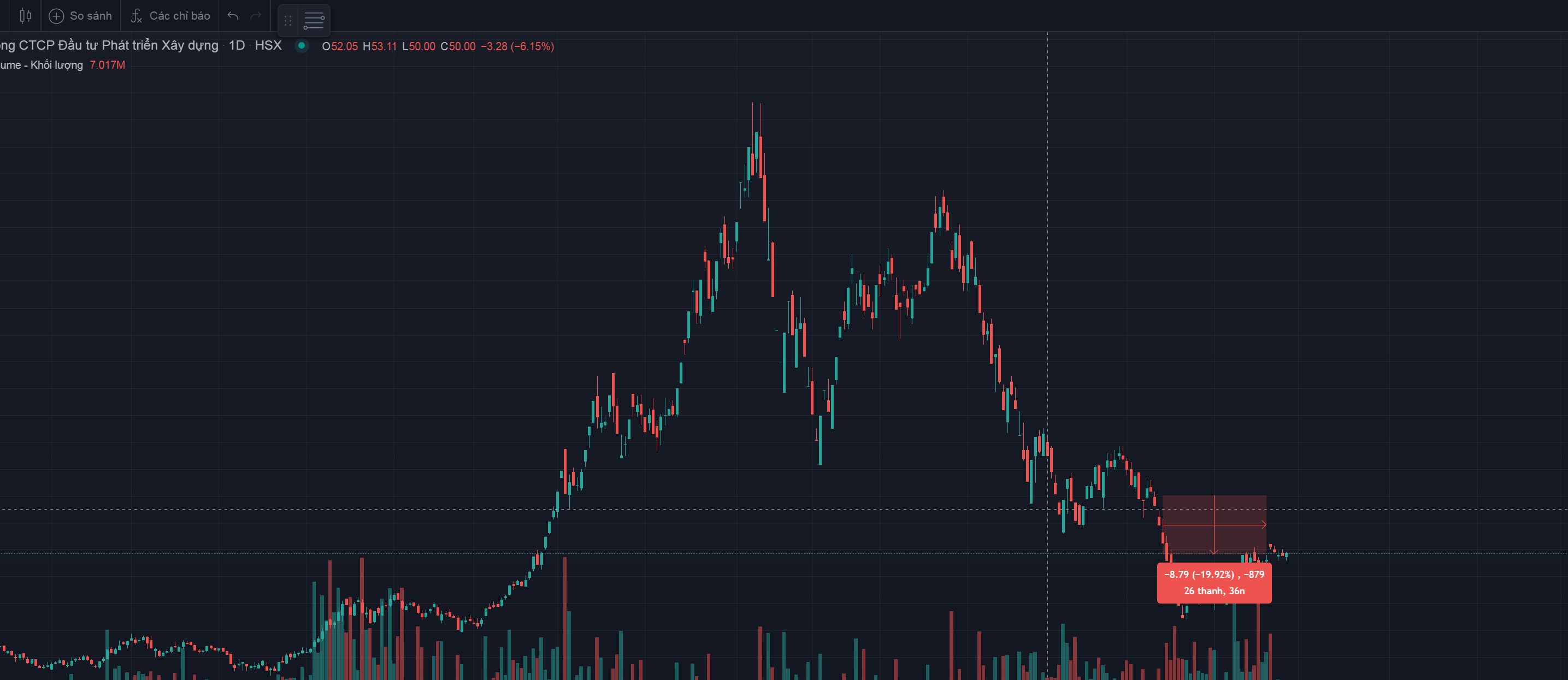The width and height of the screenshot is (1568, 680).
Task: Click the redo arrow icon
Action: pyautogui.click(x=256, y=16)
